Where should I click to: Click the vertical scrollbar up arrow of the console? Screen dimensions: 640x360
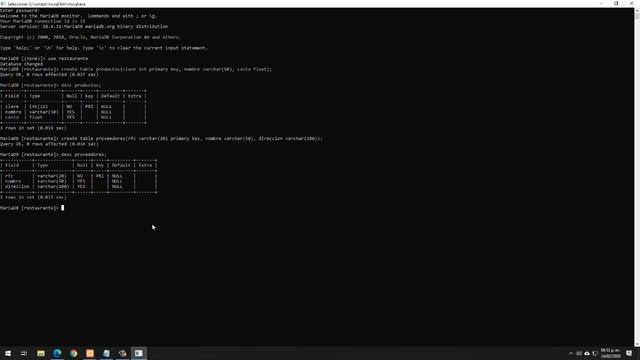tap(637, 10)
